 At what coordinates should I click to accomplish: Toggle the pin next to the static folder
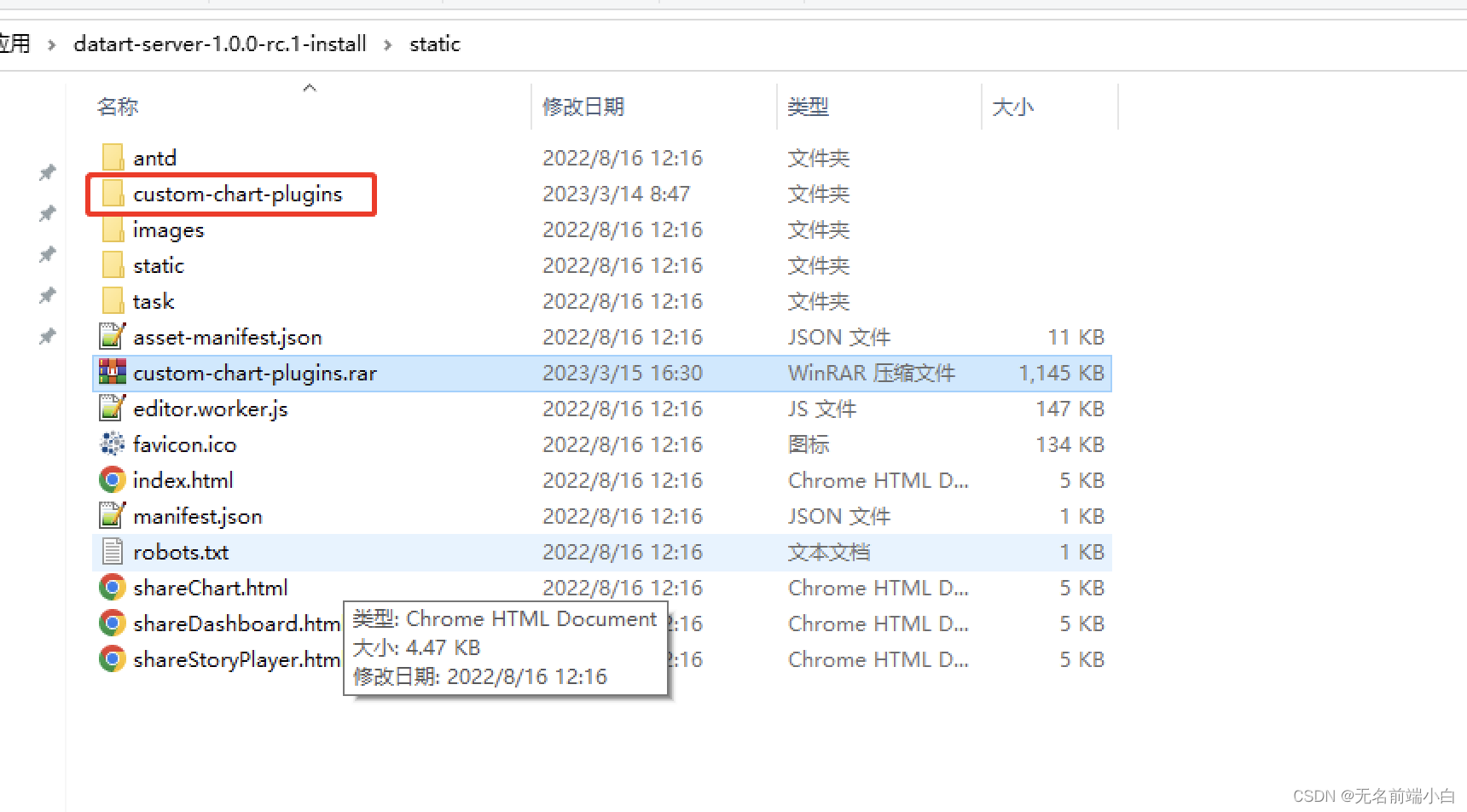pyautogui.click(x=47, y=253)
